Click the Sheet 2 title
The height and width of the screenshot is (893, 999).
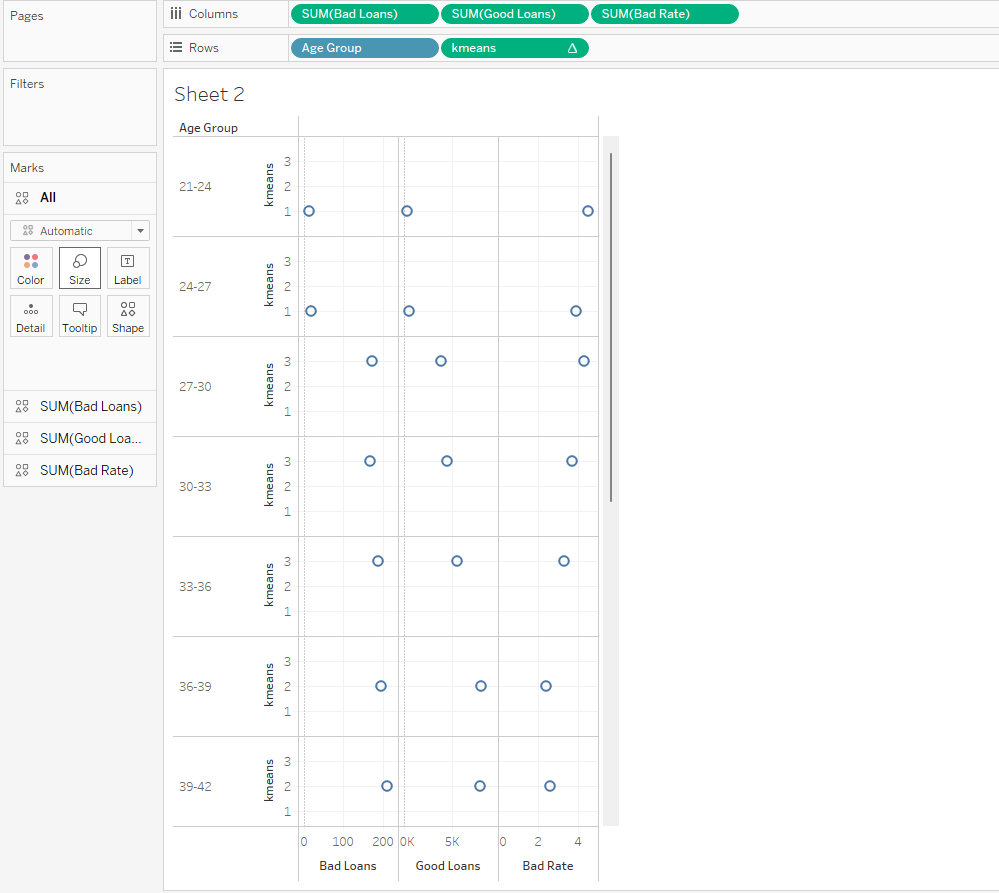[x=209, y=94]
